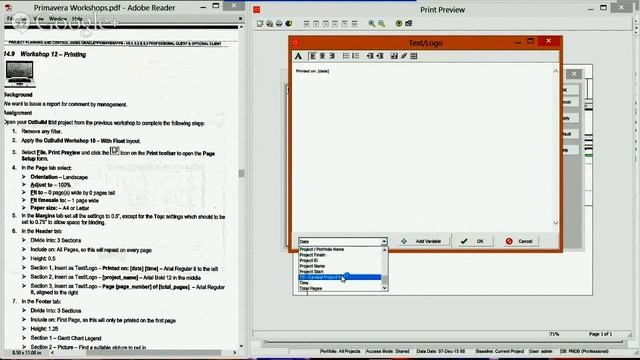Apply bulleted list in Text/Logo editor

[x=346, y=56]
